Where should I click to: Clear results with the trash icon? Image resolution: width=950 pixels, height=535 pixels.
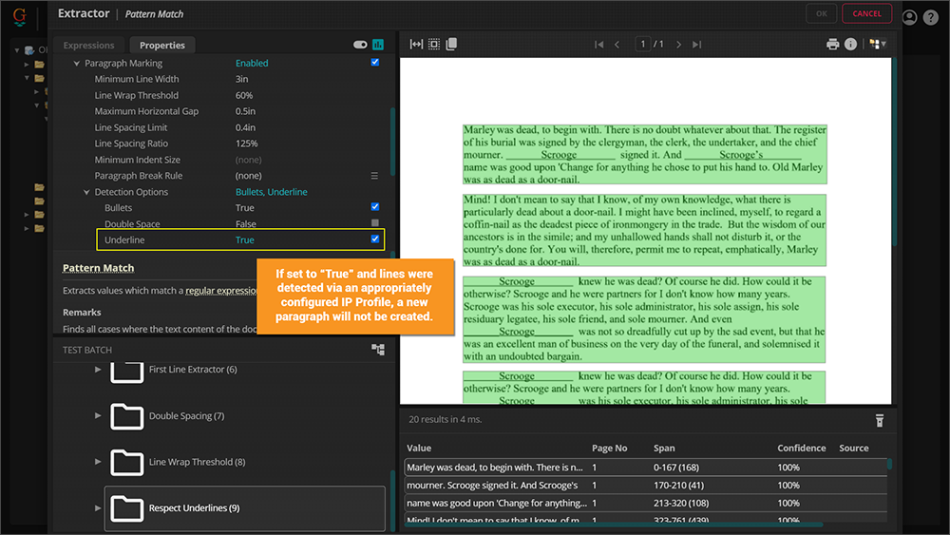pyautogui.click(x=880, y=420)
